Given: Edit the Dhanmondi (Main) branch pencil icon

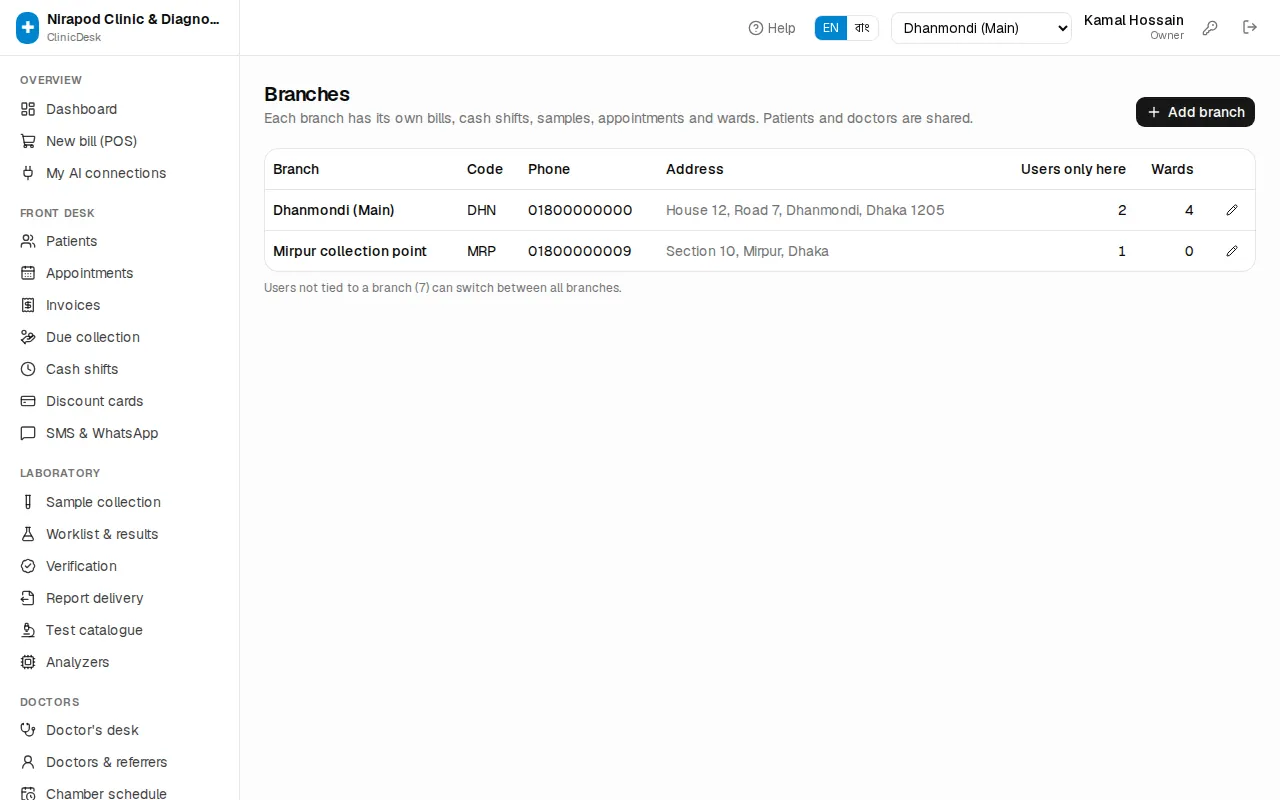Looking at the screenshot, I should coord(1232,210).
